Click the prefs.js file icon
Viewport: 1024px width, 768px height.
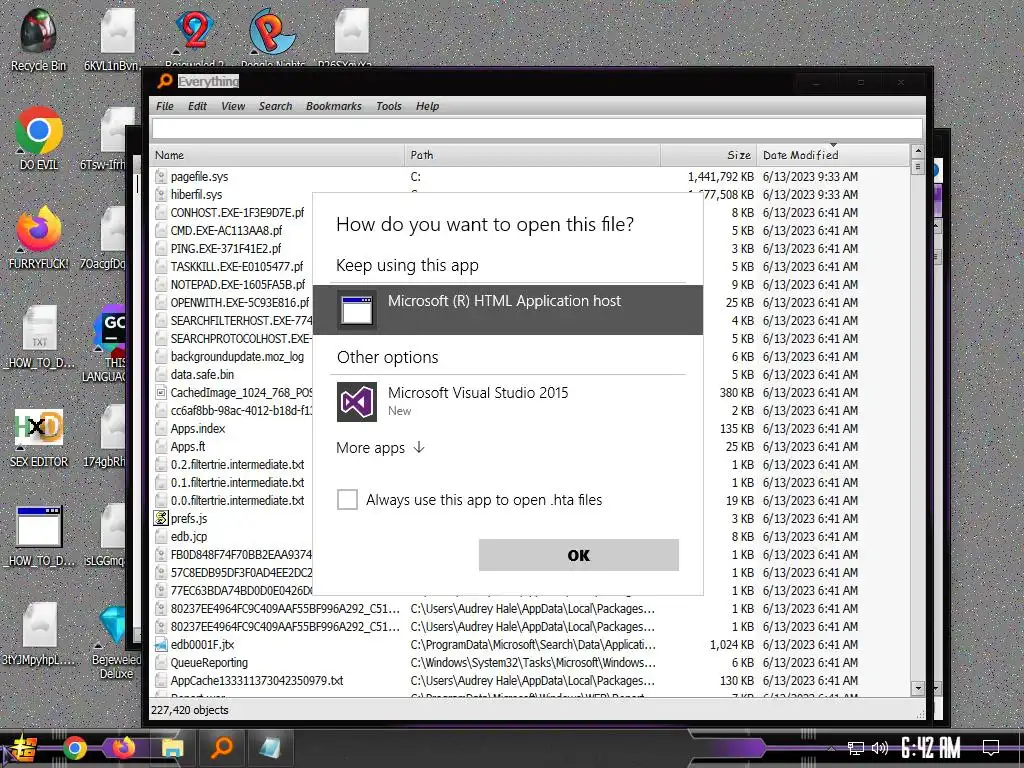tap(161, 519)
